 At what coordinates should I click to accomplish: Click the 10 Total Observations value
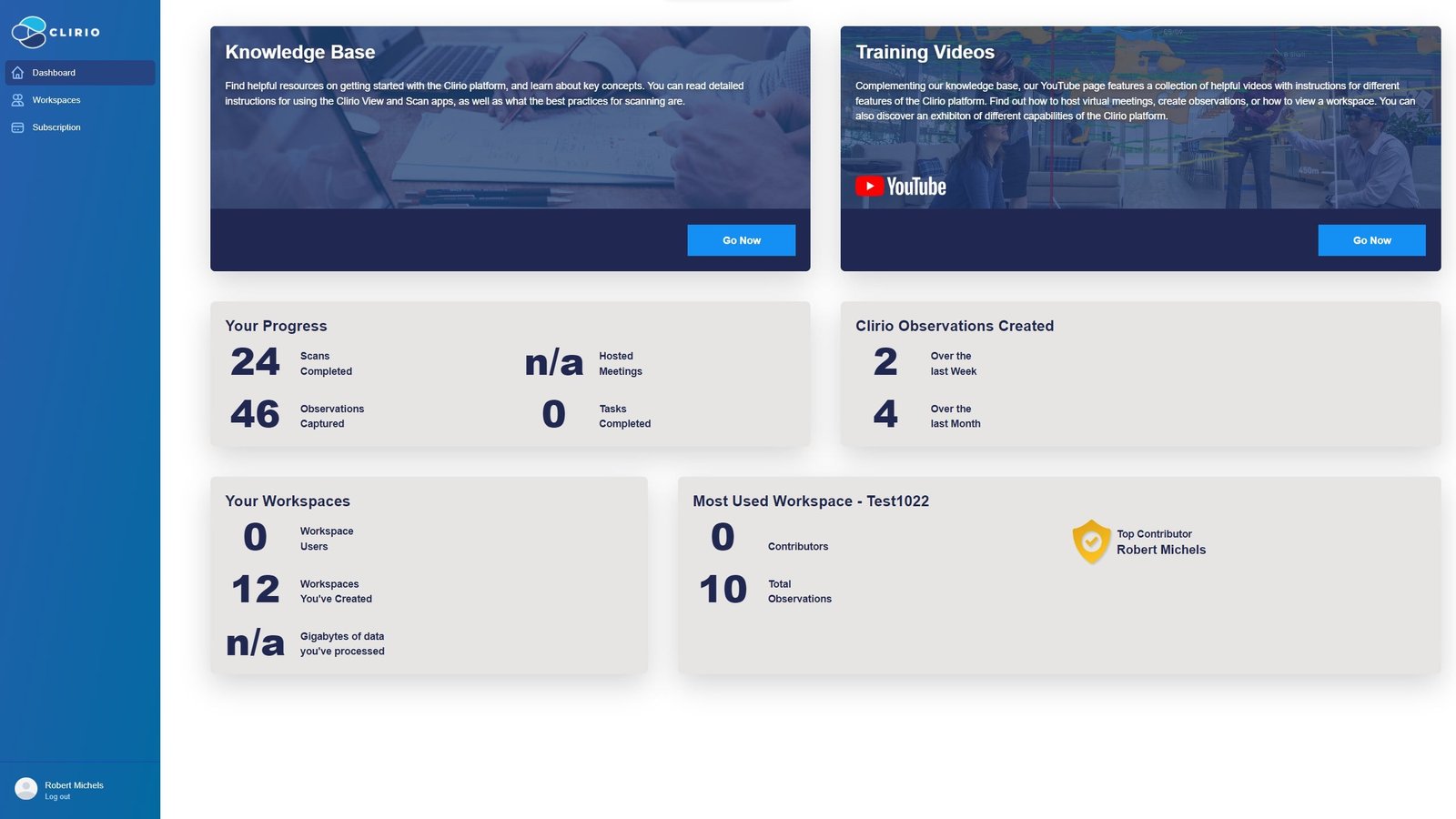click(723, 590)
